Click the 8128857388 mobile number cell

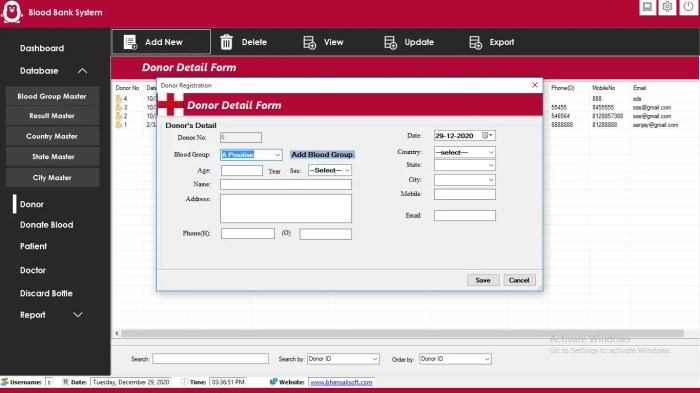click(x=608, y=116)
